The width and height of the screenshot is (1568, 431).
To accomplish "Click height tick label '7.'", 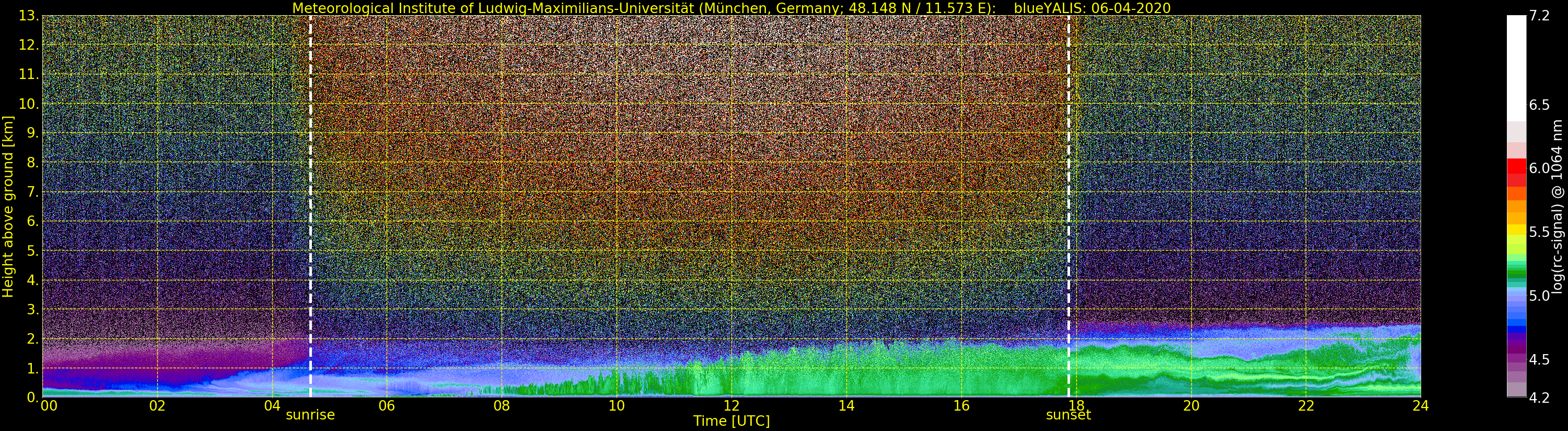I will pos(33,192).
